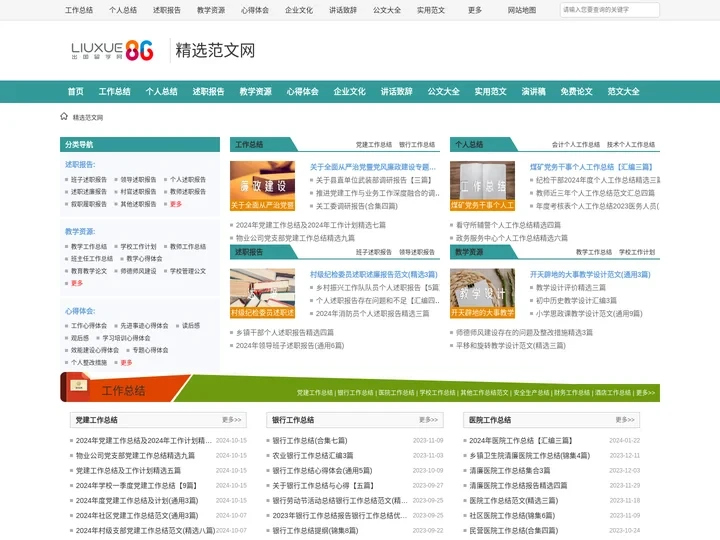Open 党建工作总结 tab link in 工作总结 header
Screen dimensions: 720x540
pos(374,145)
